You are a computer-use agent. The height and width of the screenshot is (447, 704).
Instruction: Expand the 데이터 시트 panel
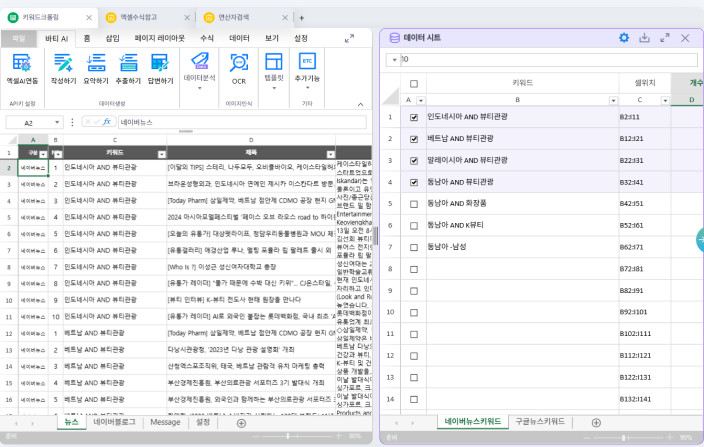pyautogui.click(x=665, y=38)
